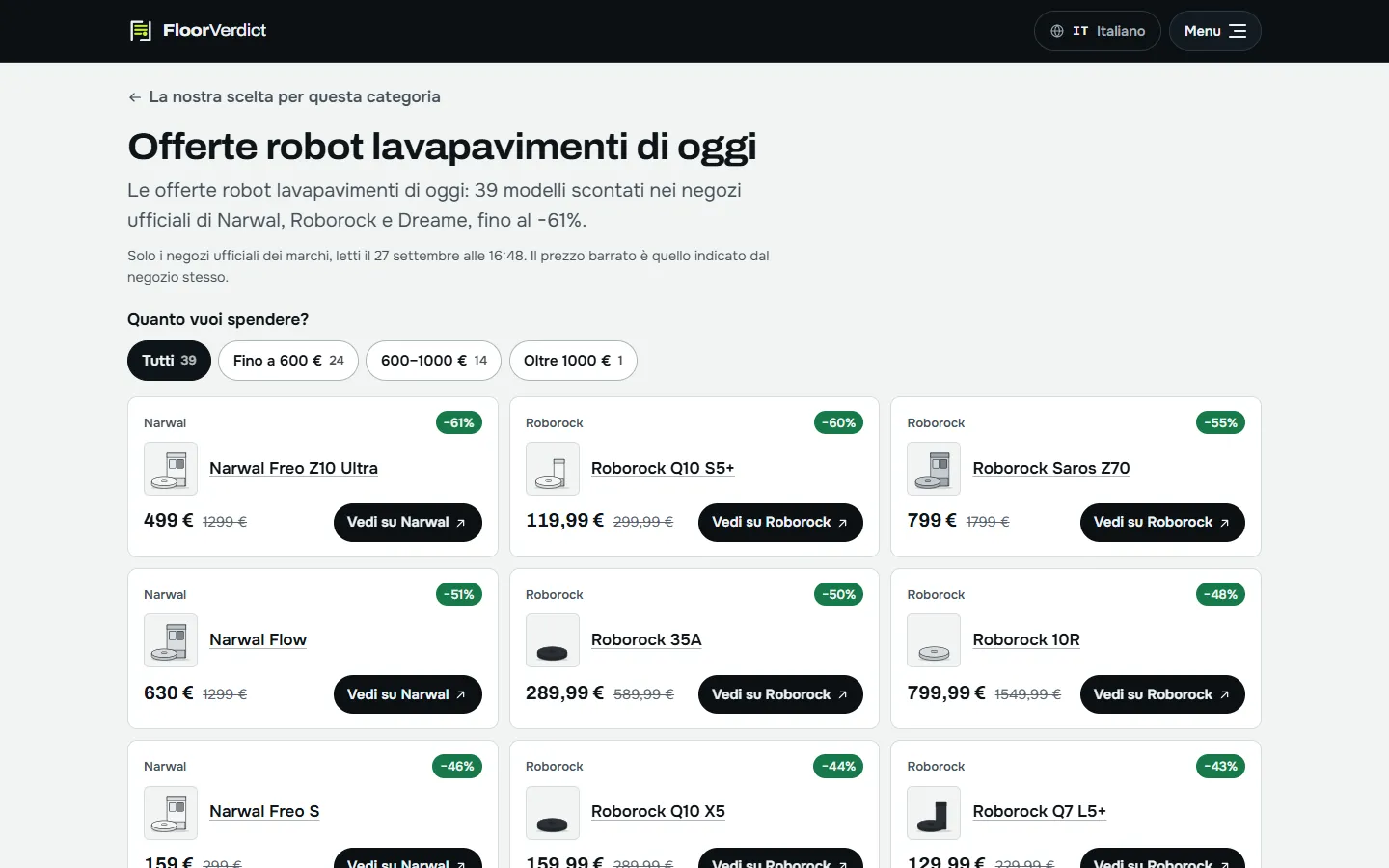Click the -48% discount badge
Viewport: 1389px width, 868px height.
[1221, 594]
